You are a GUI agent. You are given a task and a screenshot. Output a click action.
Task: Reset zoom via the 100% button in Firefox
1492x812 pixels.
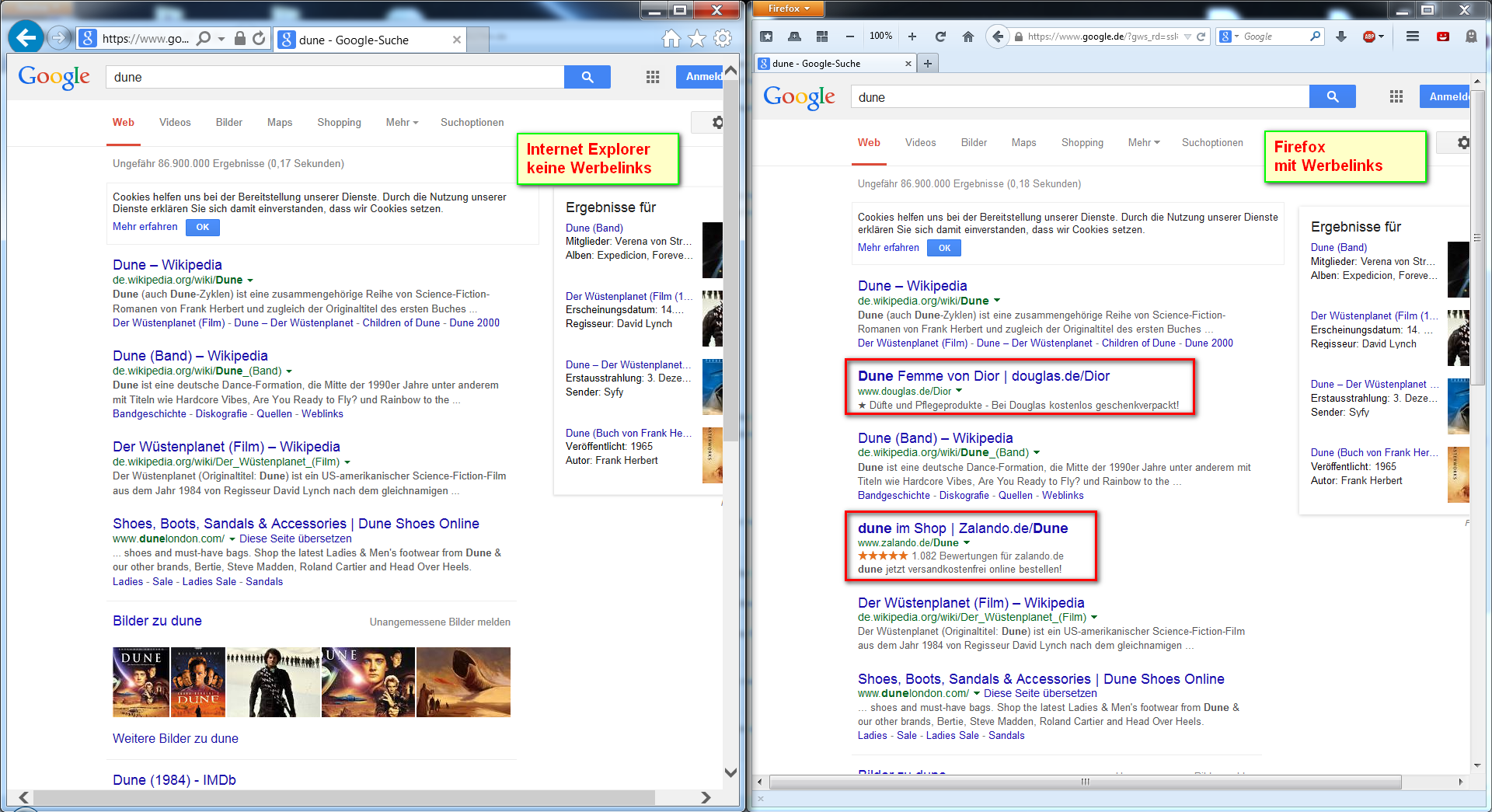880,36
